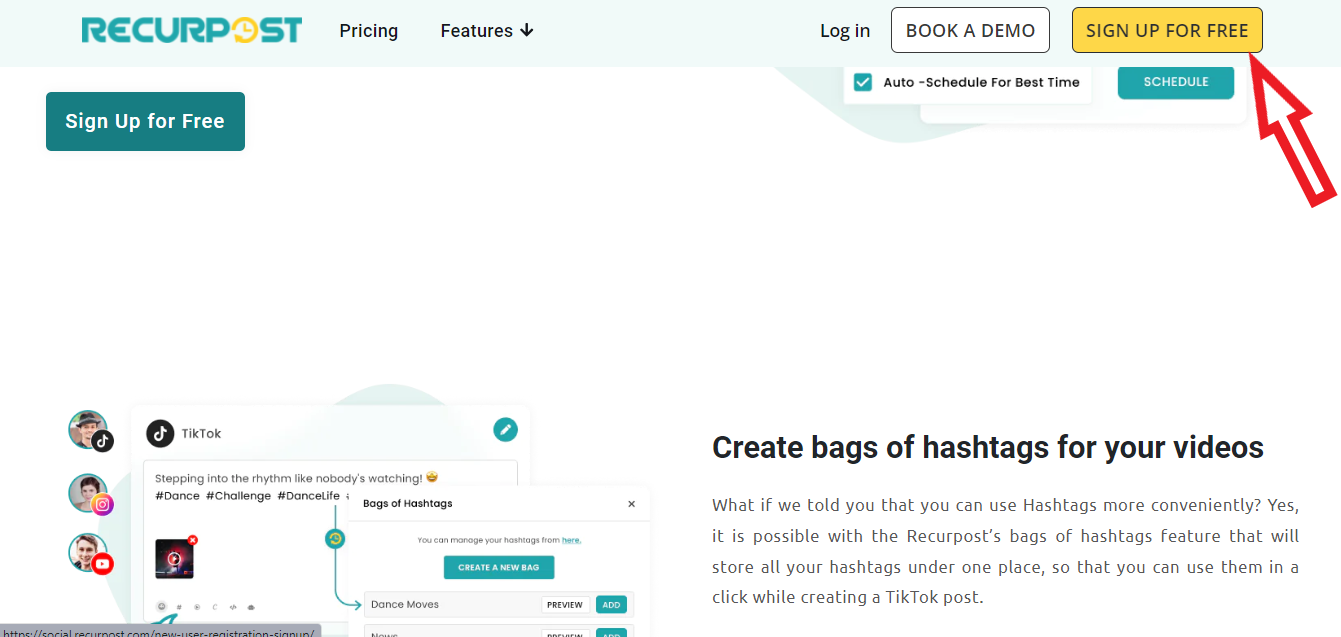1341x637 pixels.
Task: Remove the attached video with red X
Action: coord(193,540)
